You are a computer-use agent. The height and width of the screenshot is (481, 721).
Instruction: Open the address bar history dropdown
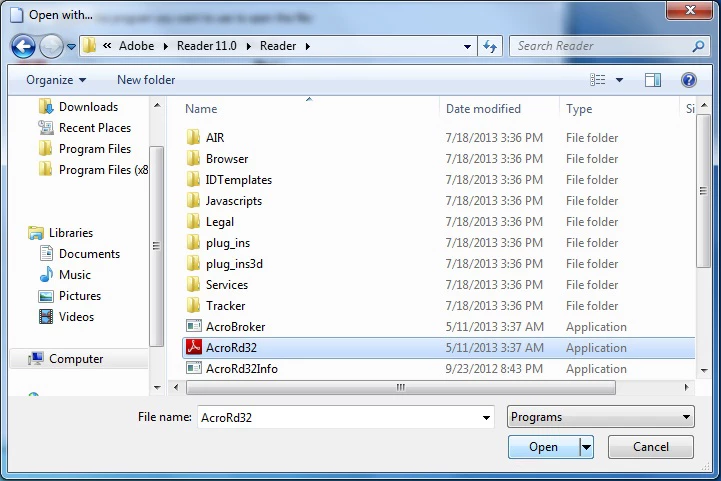pos(467,46)
